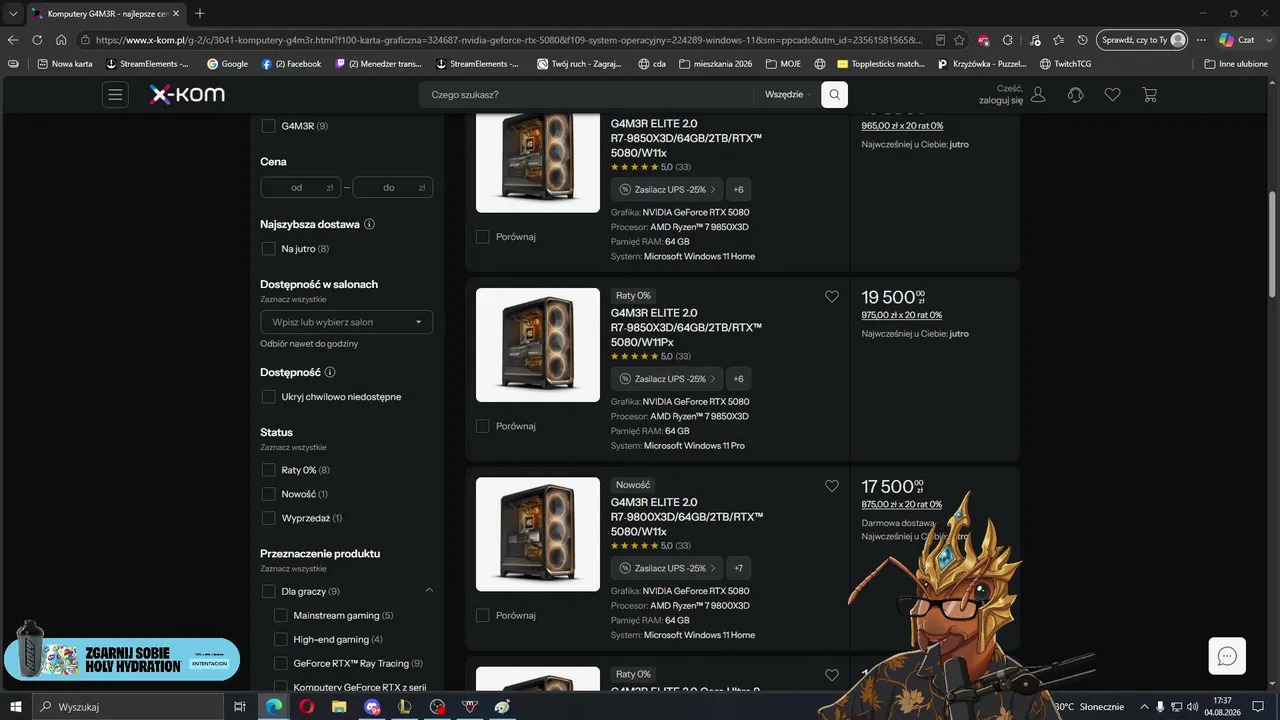Open the browser settings ellipsis menu
The image size is (1280, 720).
tap(1201, 40)
